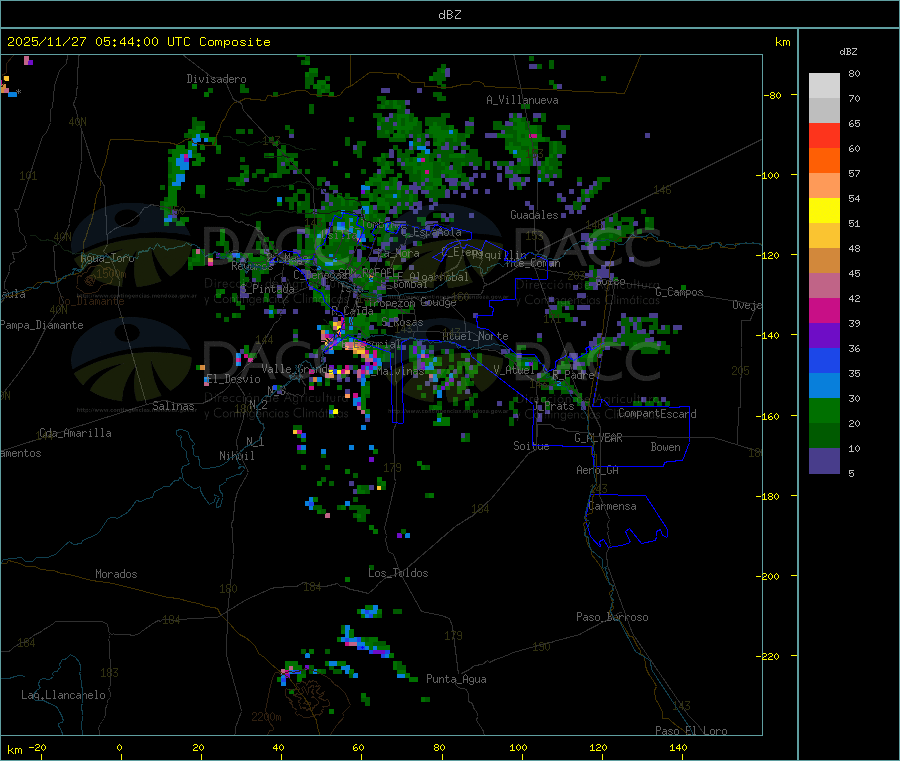The height and width of the screenshot is (761, 900).
Task: Click the CompantEscard map label
Action: point(657,414)
